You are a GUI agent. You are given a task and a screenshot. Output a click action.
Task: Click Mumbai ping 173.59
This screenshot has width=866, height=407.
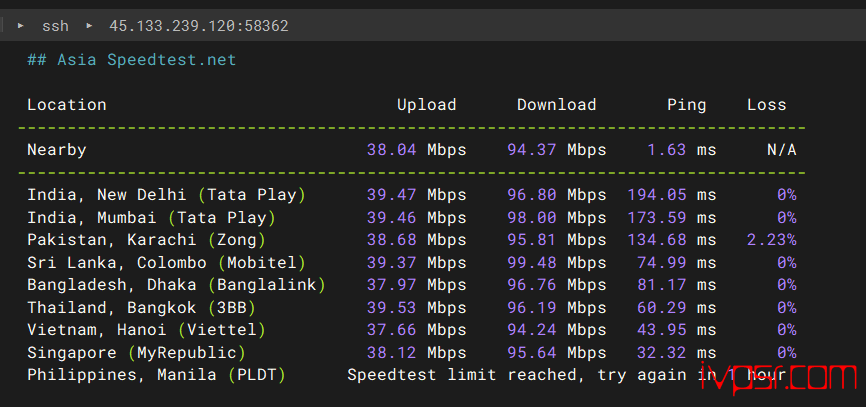(x=657, y=218)
